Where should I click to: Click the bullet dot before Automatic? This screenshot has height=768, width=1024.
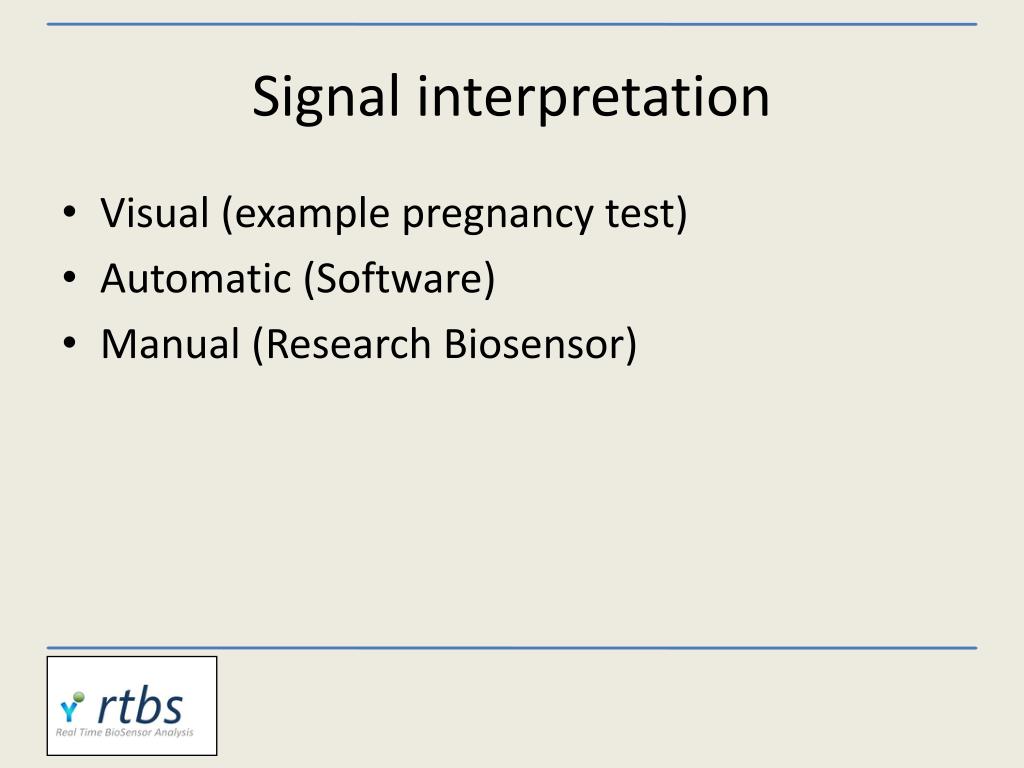click(70, 277)
